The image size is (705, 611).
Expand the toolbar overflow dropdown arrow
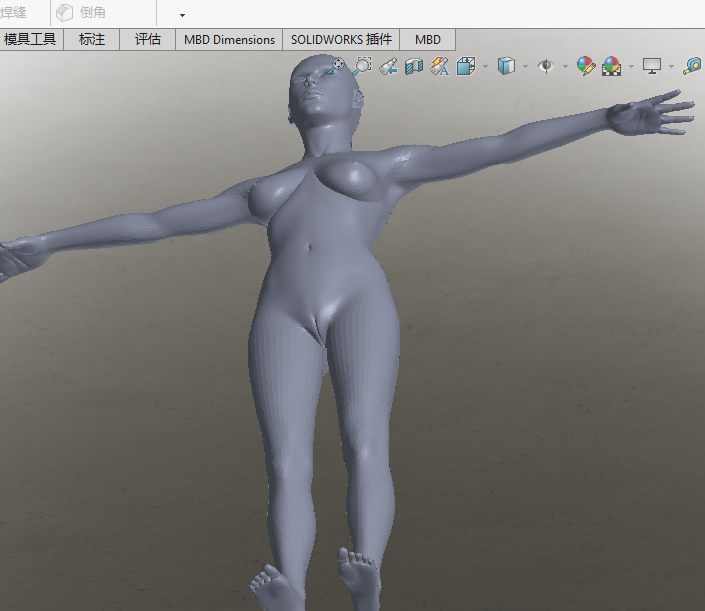(x=182, y=15)
